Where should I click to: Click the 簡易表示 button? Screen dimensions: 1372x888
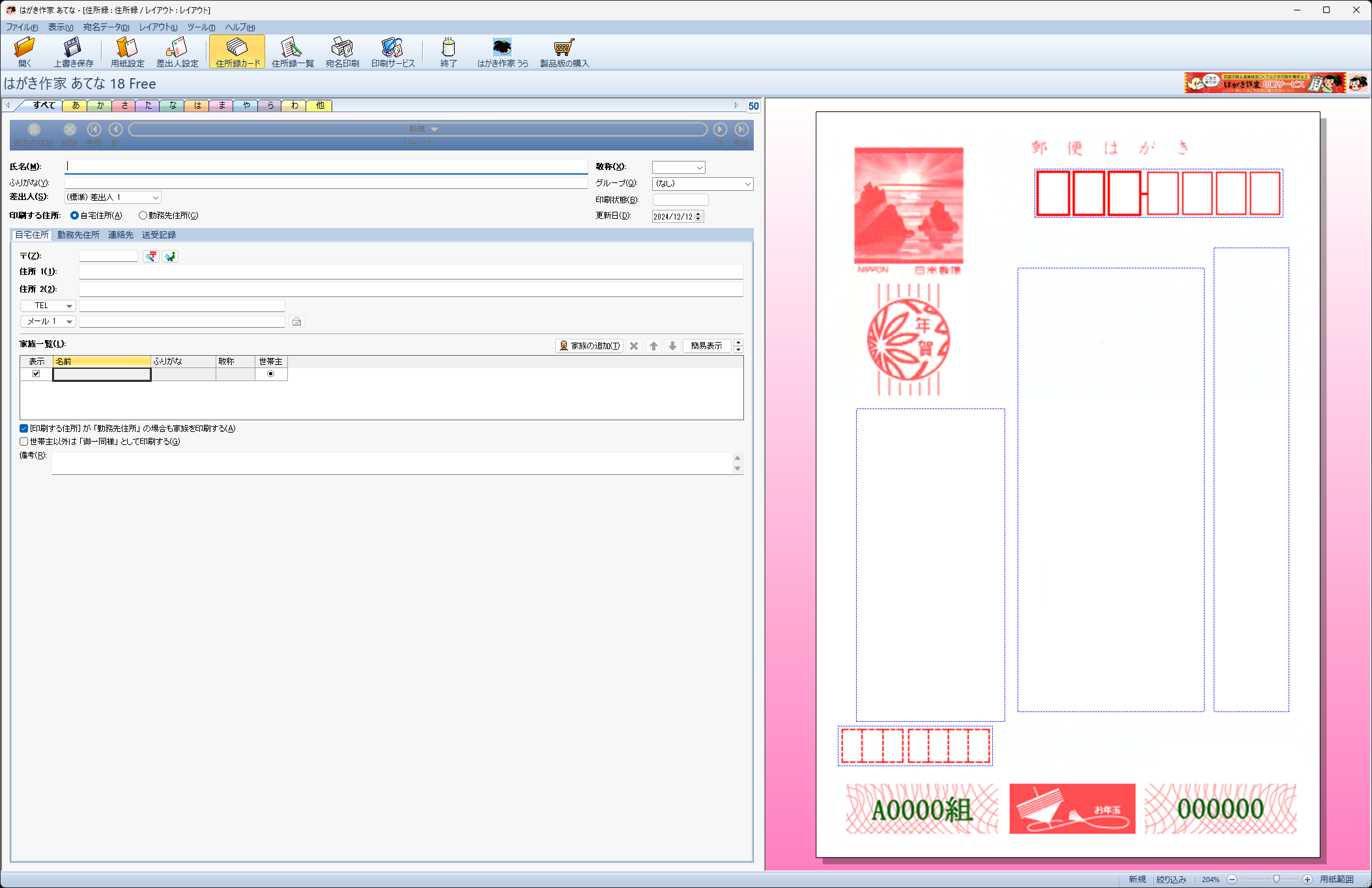(x=706, y=346)
